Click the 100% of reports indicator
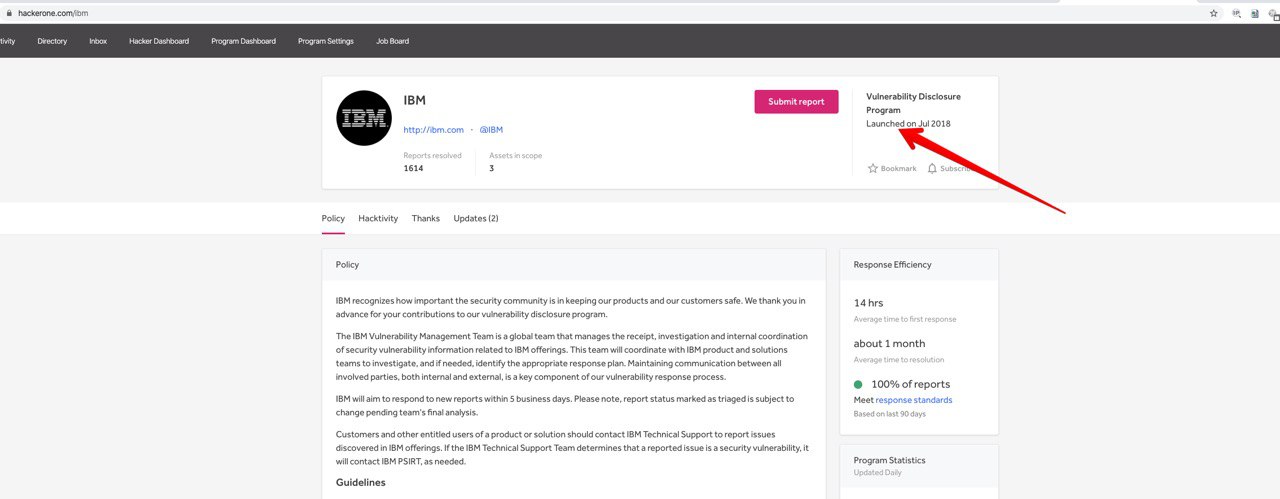 click(901, 384)
